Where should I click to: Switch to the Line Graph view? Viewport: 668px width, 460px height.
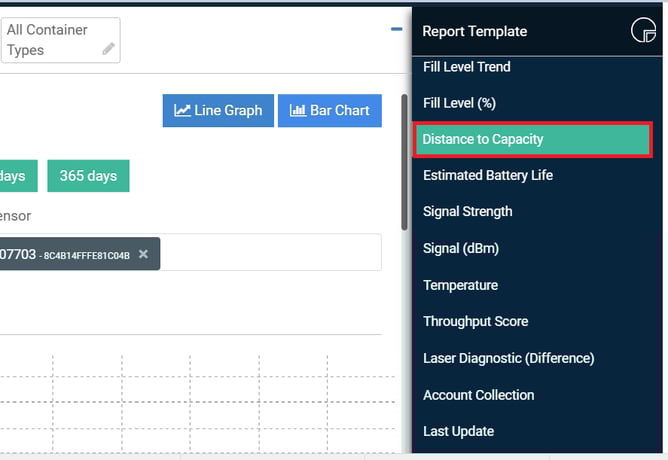[x=218, y=110]
